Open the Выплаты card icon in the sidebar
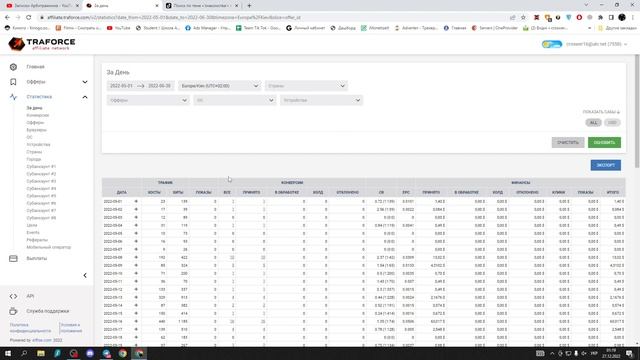The width and height of the screenshot is (640, 360). [x=13, y=258]
